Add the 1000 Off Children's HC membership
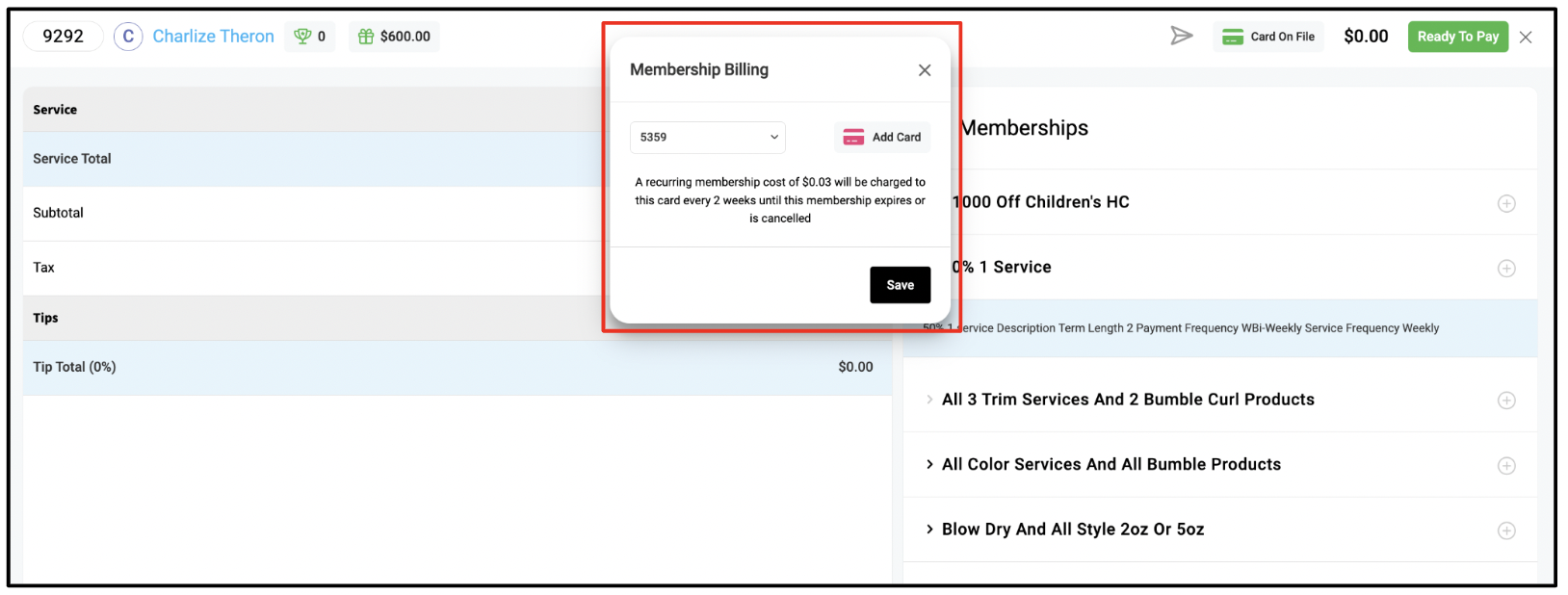This screenshot has width=1568, height=595. pos(1506,203)
